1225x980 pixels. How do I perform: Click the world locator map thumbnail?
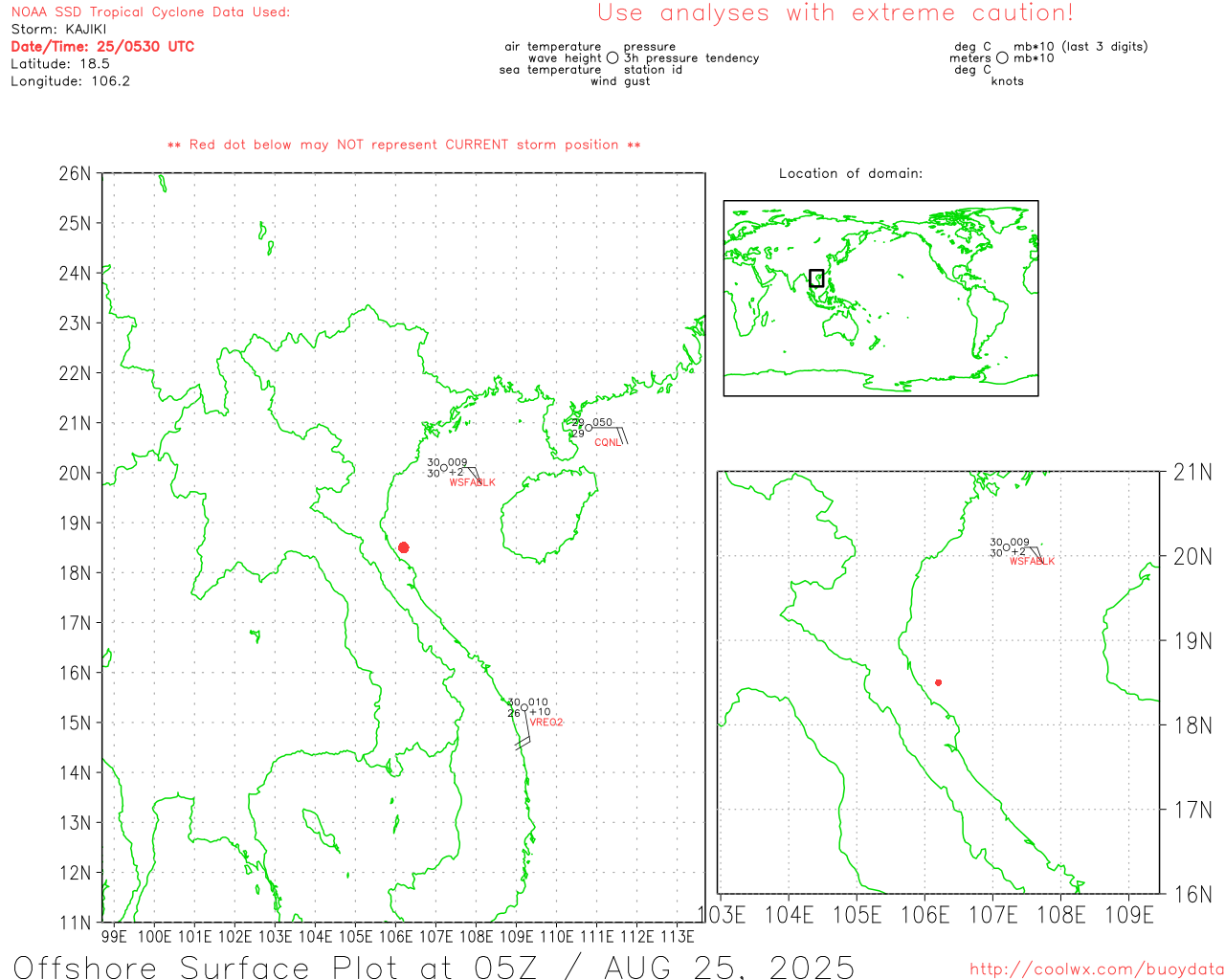tap(880, 298)
